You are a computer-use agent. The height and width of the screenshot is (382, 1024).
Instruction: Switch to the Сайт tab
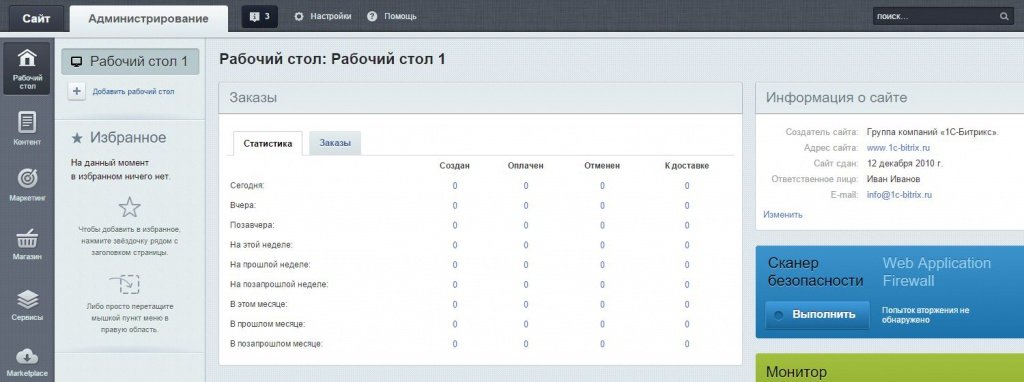coord(36,18)
